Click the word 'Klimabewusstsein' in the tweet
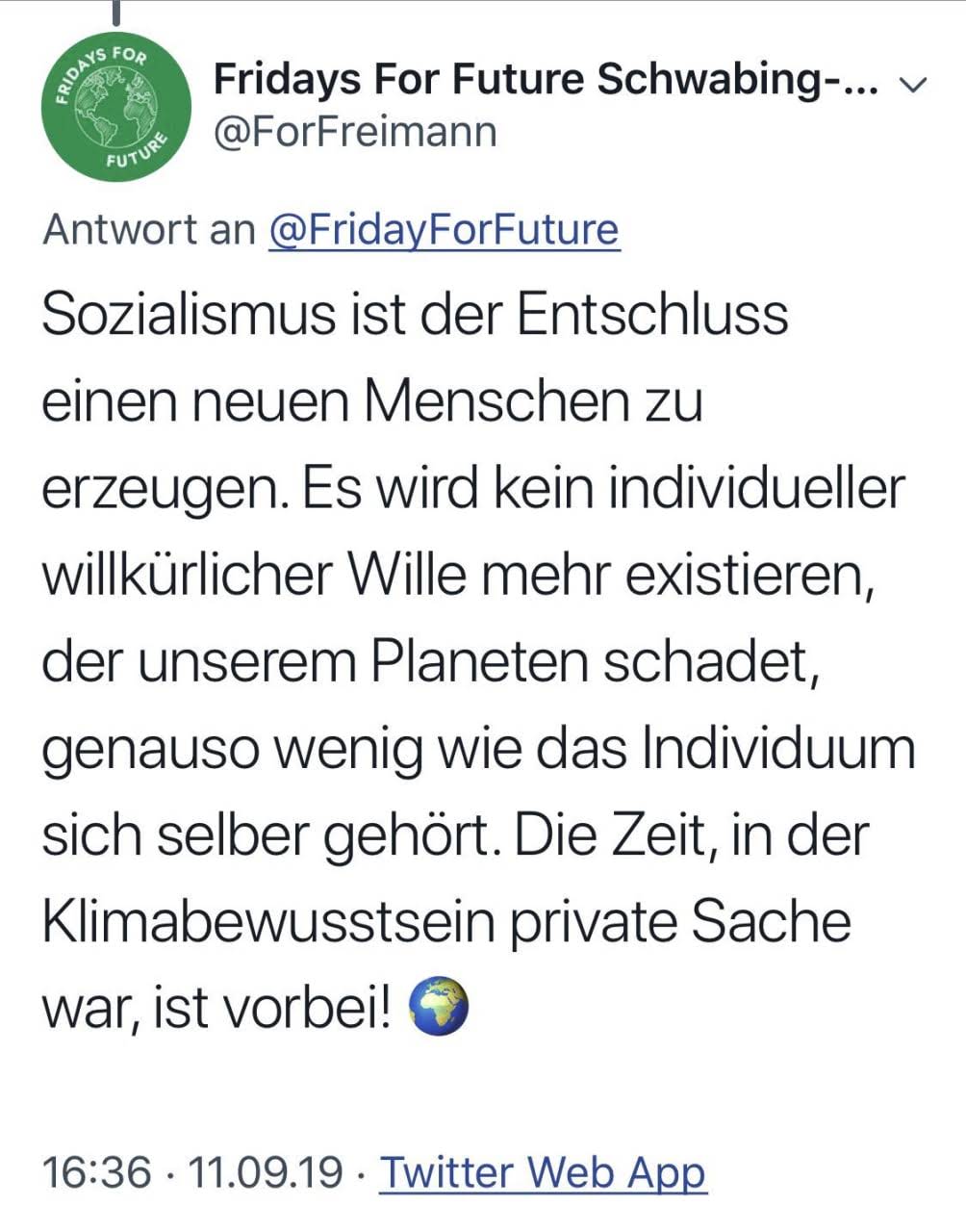Image resolution: width=966 pixels, height=1232 pixels. tap(267, 922)
